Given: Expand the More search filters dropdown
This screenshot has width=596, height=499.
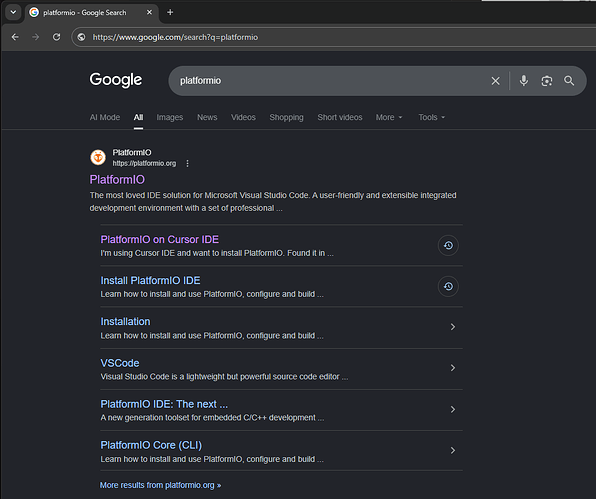Looking at the screenshot, I should [x=389, y=117].
